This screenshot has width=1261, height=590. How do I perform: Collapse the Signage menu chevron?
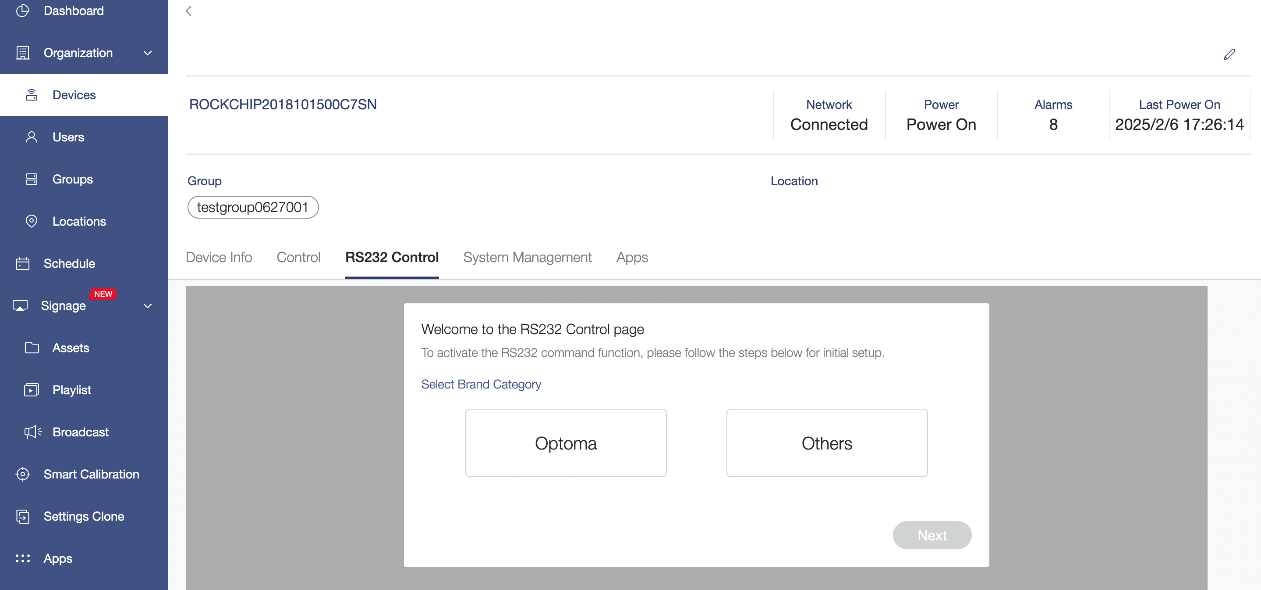148,306
